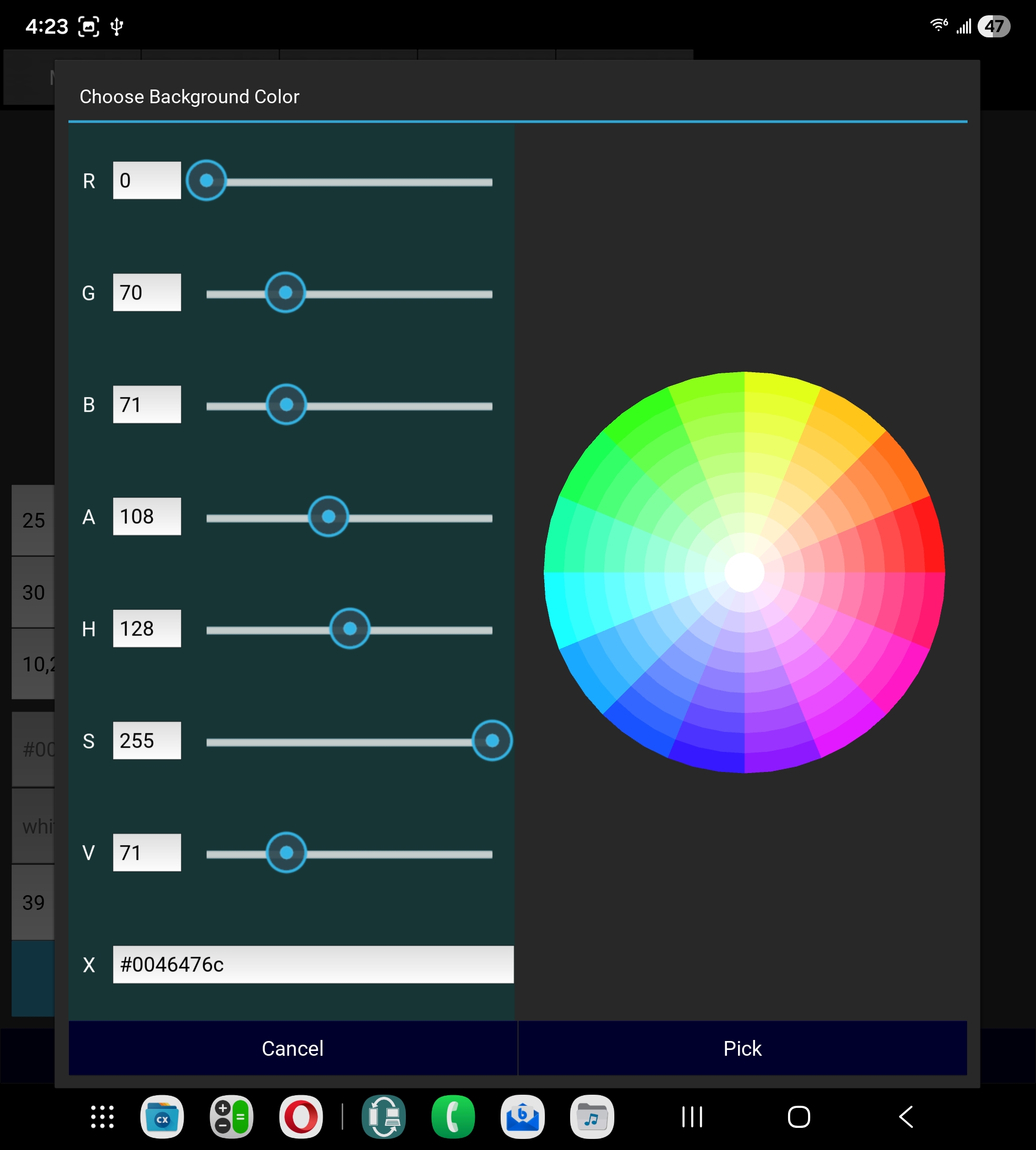Launch the calculator app from taskbar
Image resolution: width=1036 pixels, height=1150 pixels.
[x=231, y=1117]
